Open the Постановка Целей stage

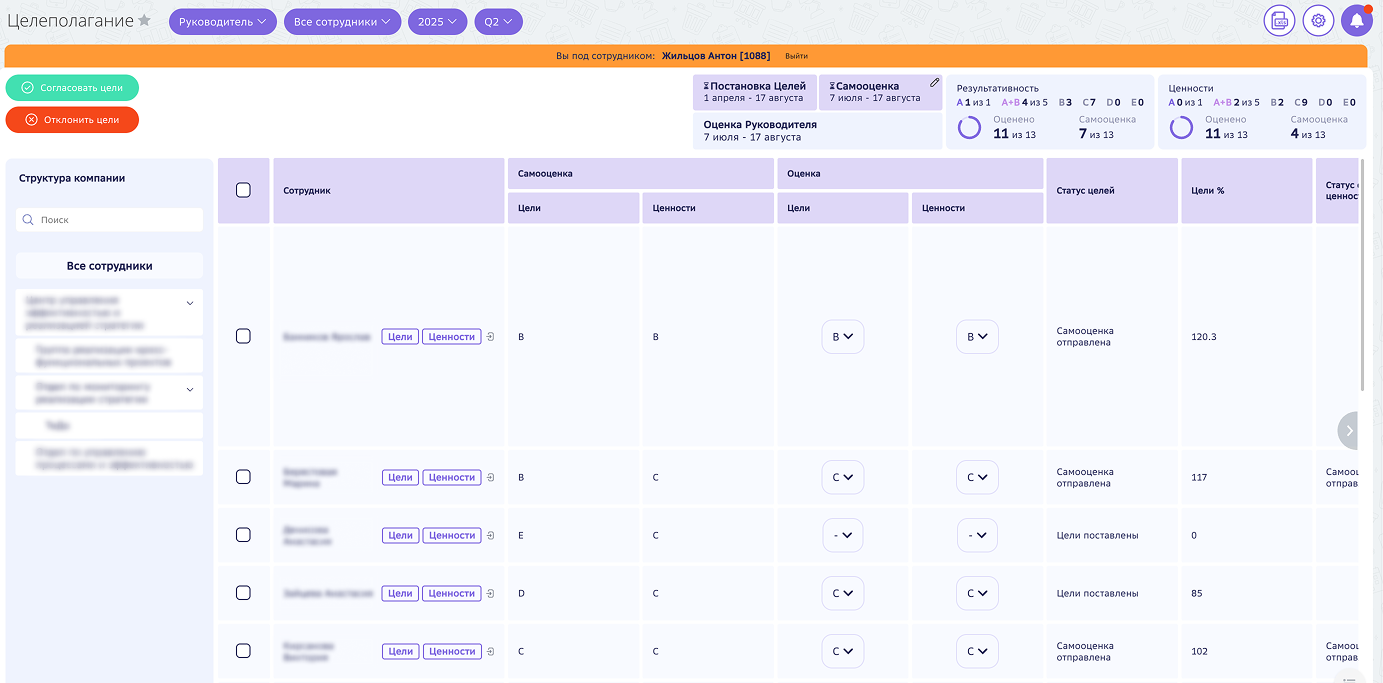click(x=755, y=92)
